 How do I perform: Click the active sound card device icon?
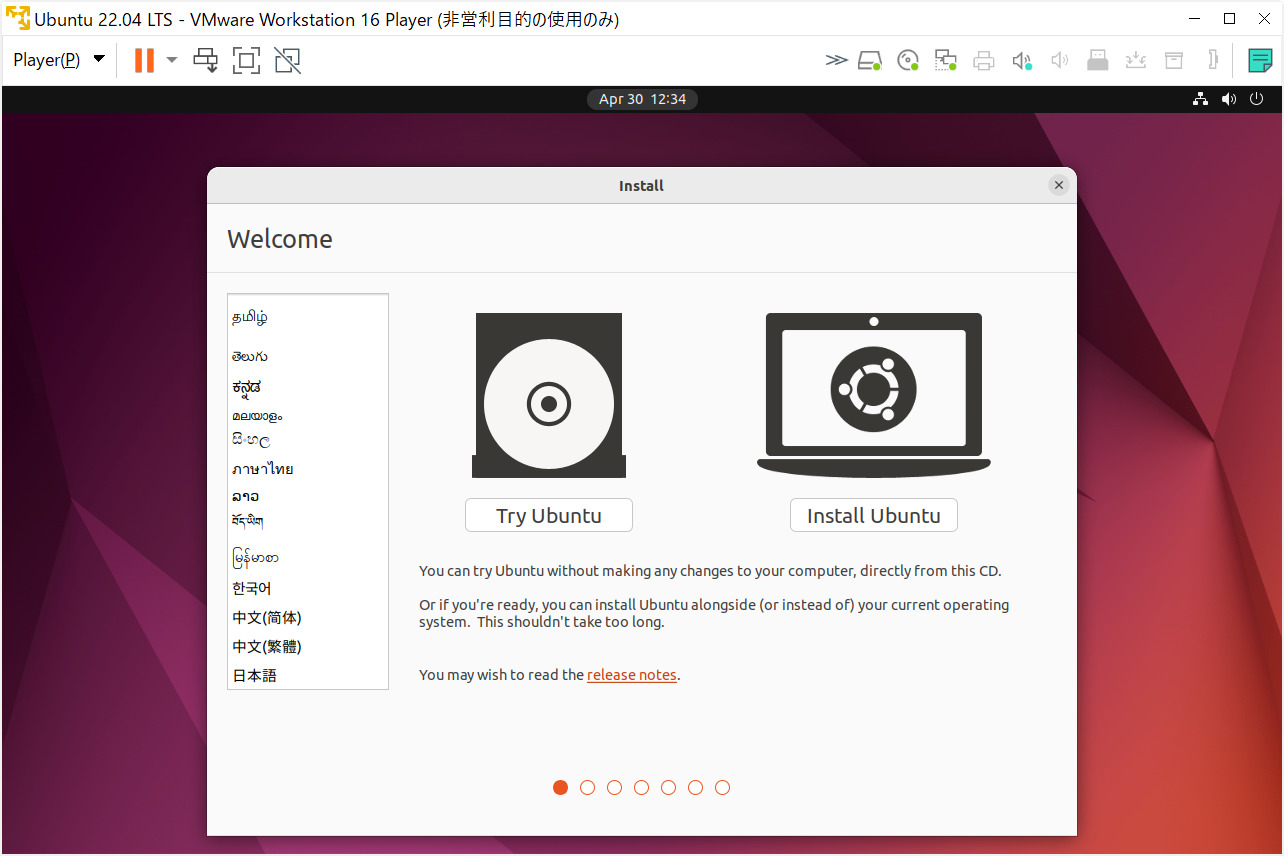tap(1022, 60)
